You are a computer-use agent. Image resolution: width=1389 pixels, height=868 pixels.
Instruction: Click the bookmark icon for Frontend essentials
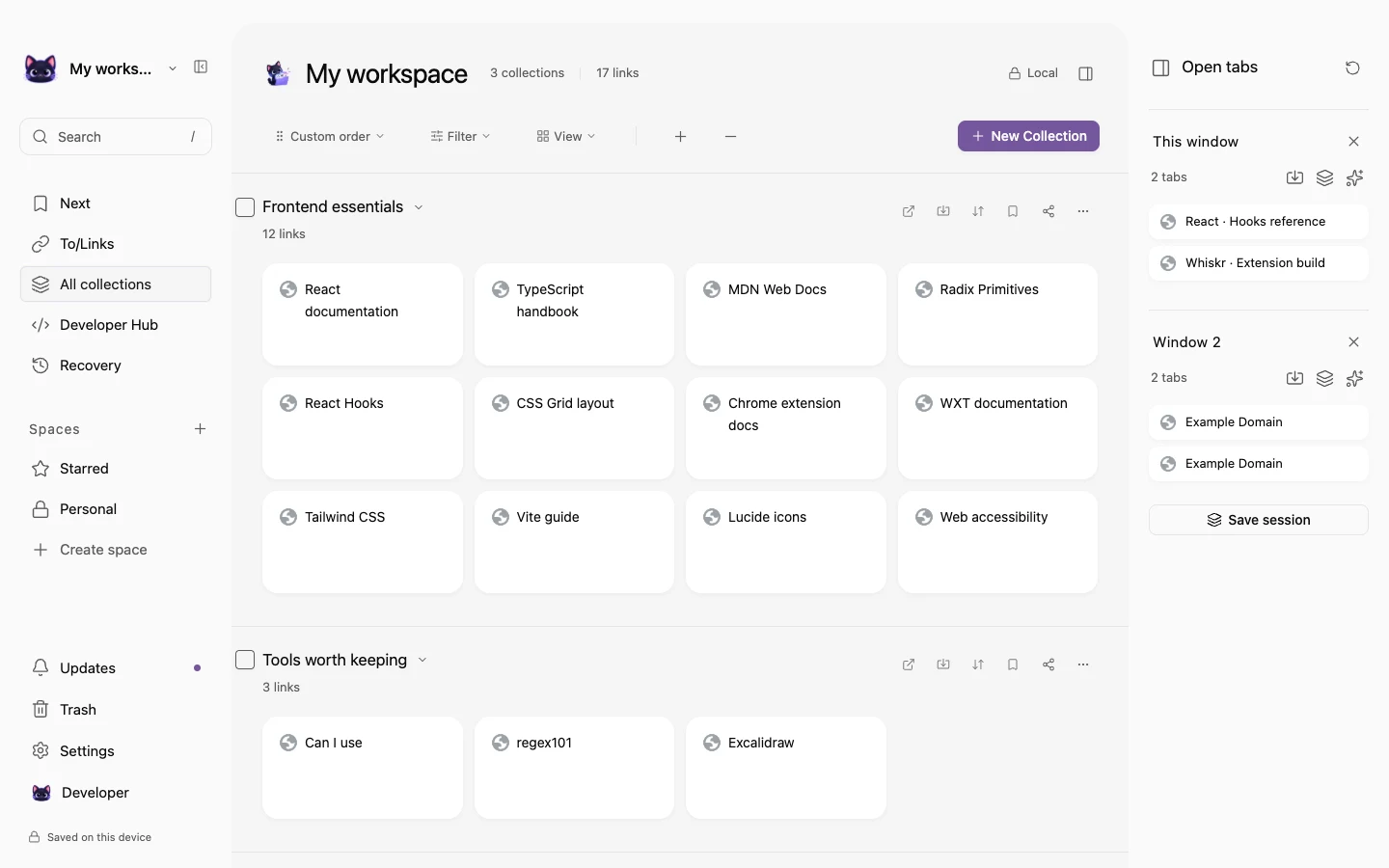1013,211
